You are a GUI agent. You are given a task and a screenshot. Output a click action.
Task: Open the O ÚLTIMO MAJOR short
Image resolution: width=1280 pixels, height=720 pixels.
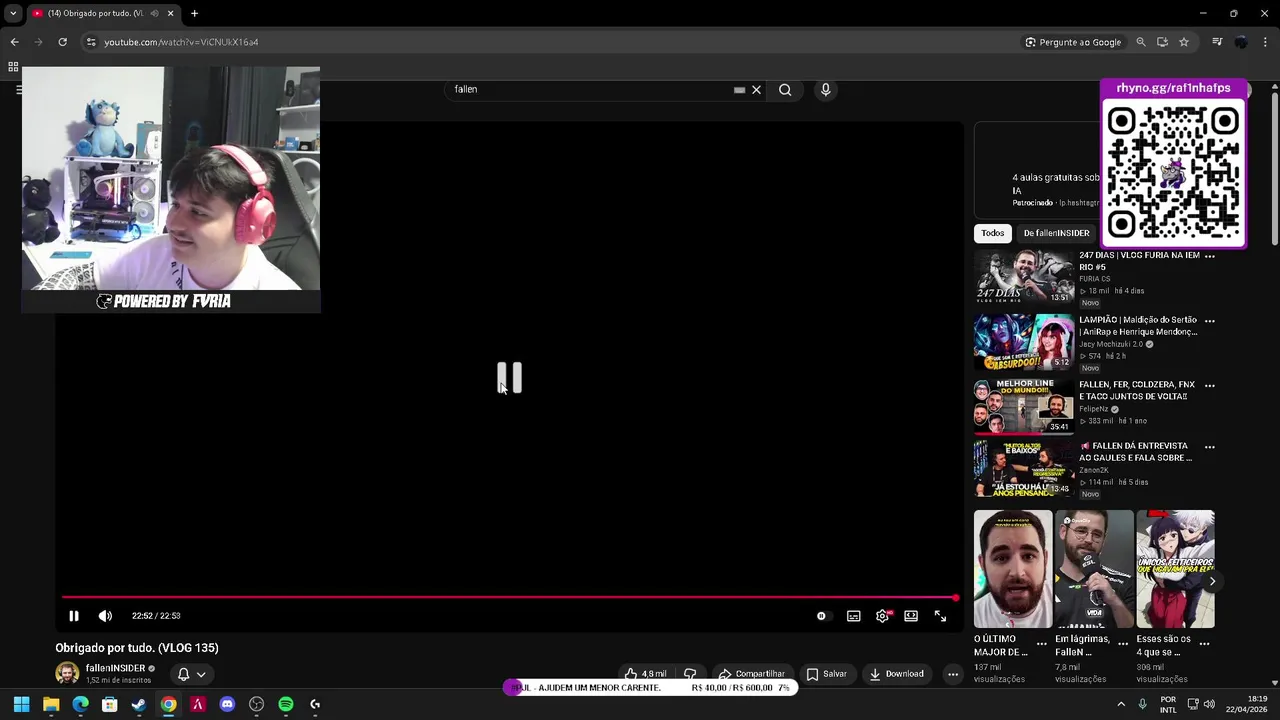pyautogui.click(x=1013, y=569)
